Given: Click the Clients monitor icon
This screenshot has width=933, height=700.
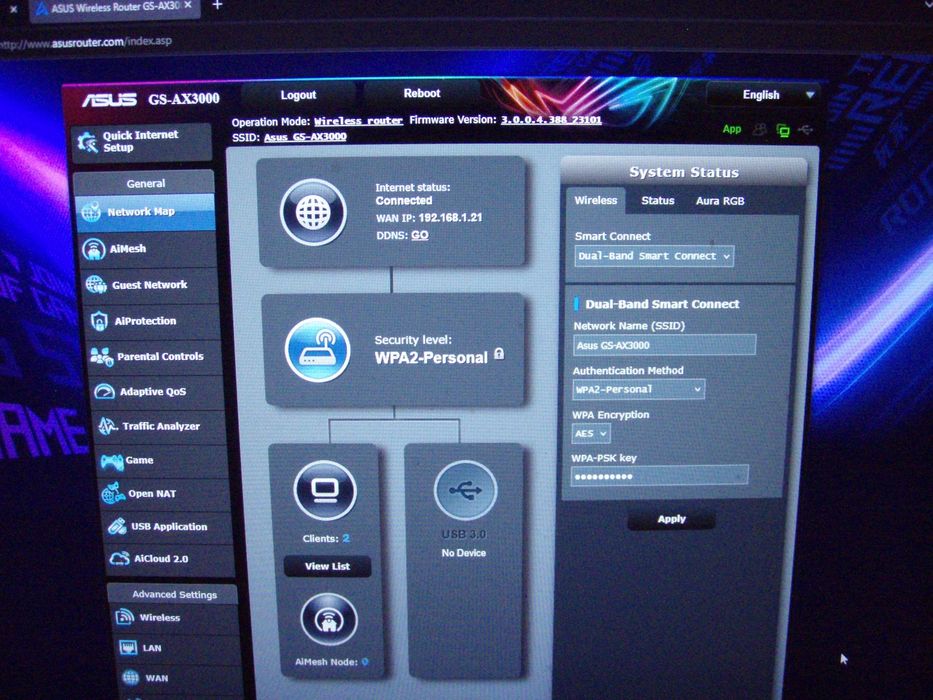Looking at the screenshot, I should (325, 490).
